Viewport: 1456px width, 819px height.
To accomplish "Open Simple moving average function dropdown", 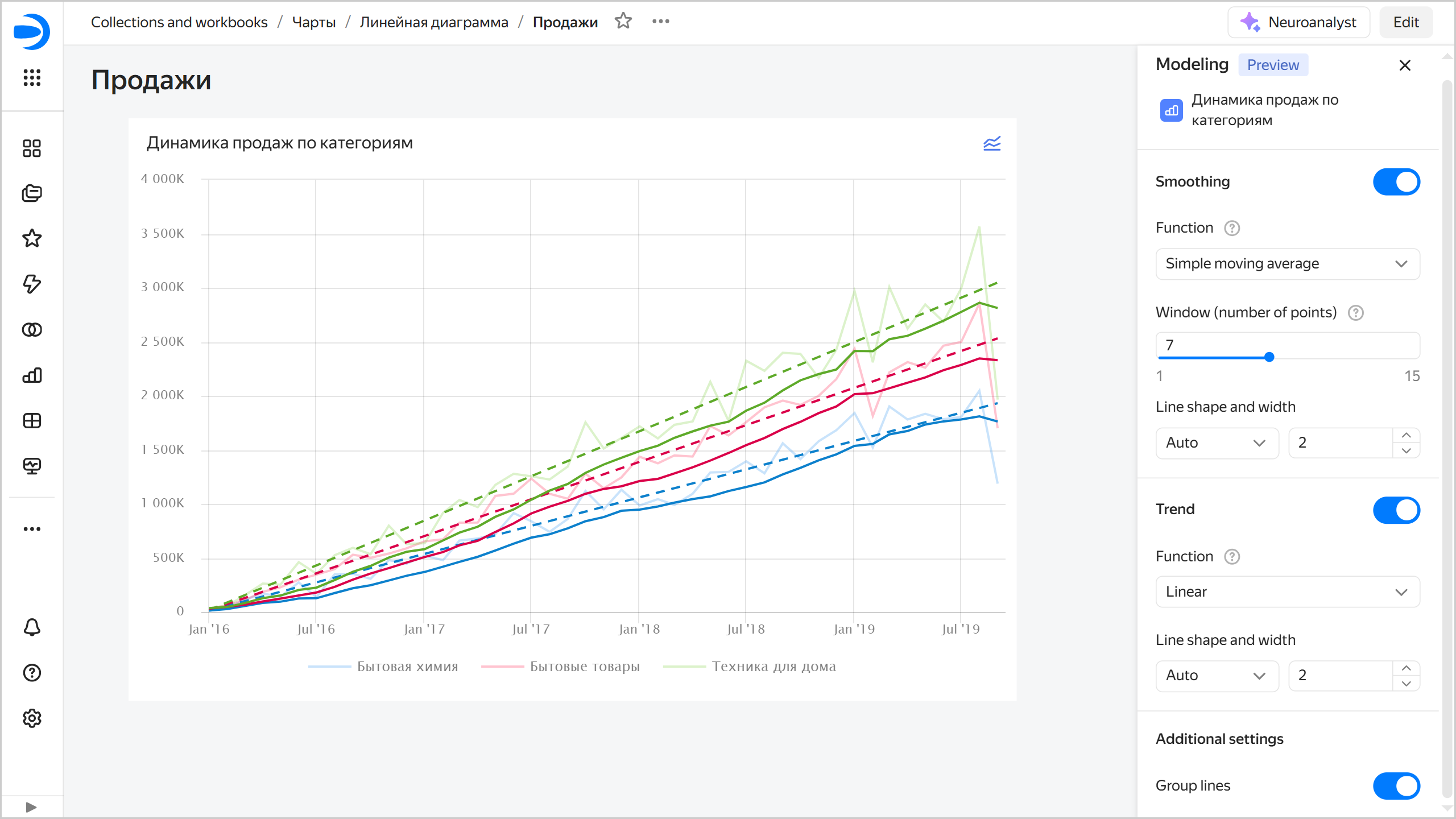I will pos(1287,264).
